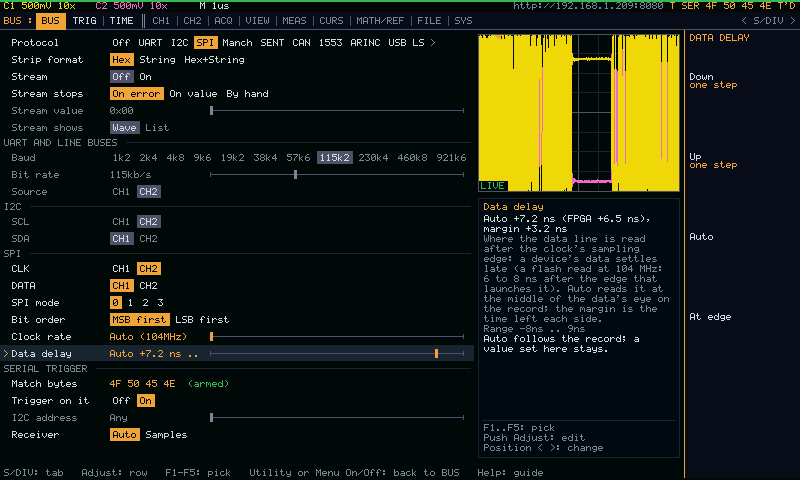Choose String strip format
Screen dimensions: 800x480
[157, 60]
